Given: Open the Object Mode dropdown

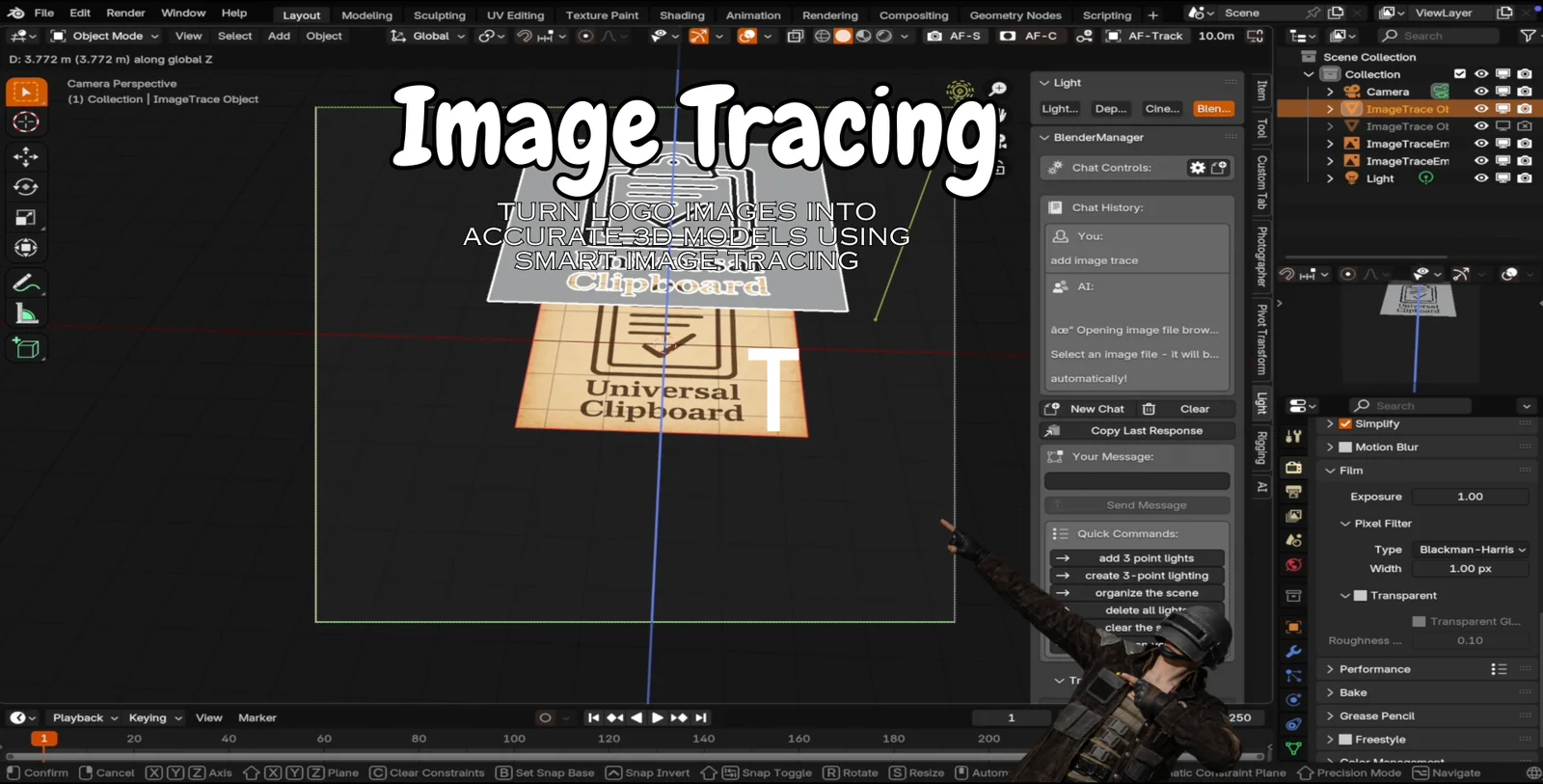Looking at the screenshot, I should tap(104, 36).
